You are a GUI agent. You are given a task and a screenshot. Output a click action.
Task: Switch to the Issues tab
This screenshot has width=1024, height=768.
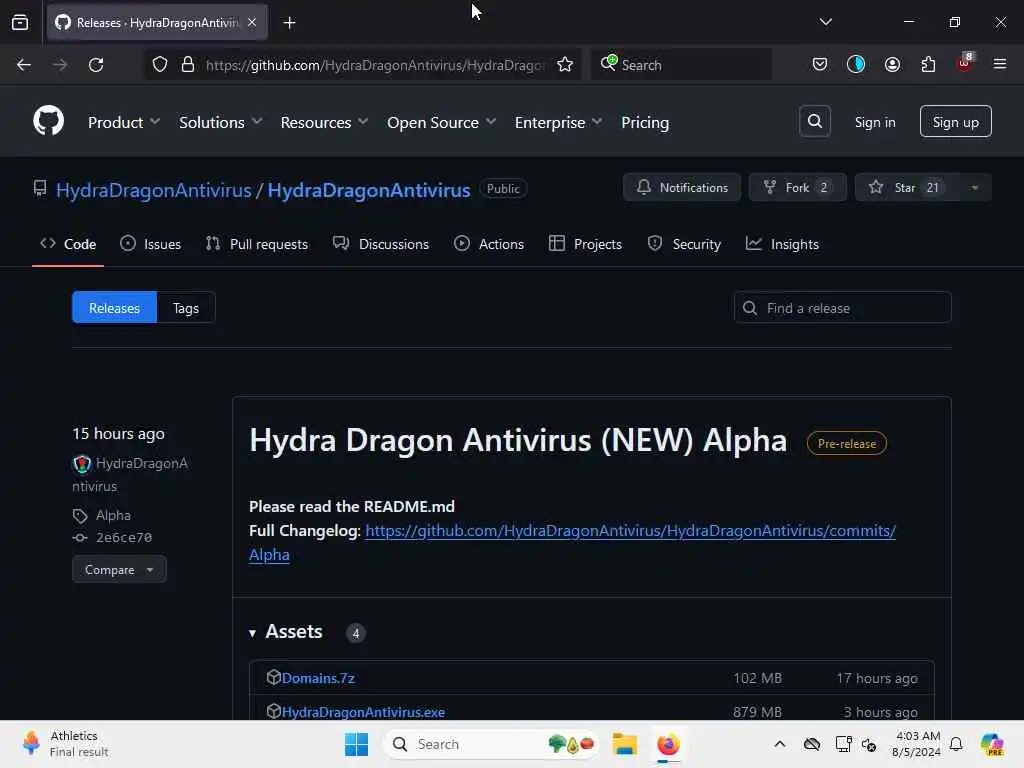coord(151,244)
